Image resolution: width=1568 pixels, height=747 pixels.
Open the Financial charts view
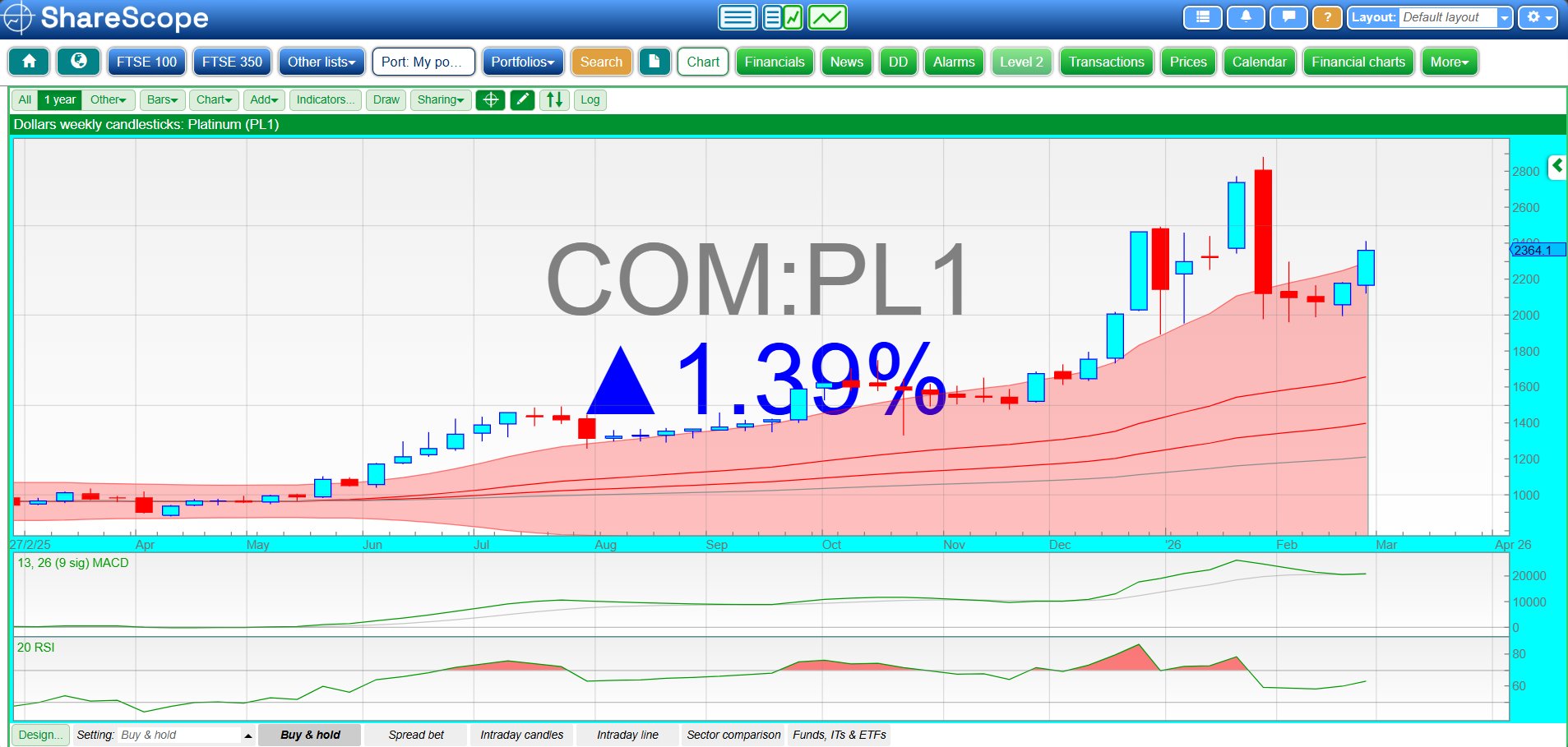1358,62
